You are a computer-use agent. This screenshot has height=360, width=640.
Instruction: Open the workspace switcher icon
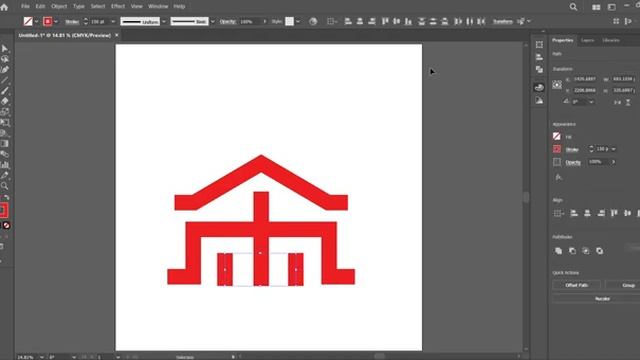coord(611,7)
